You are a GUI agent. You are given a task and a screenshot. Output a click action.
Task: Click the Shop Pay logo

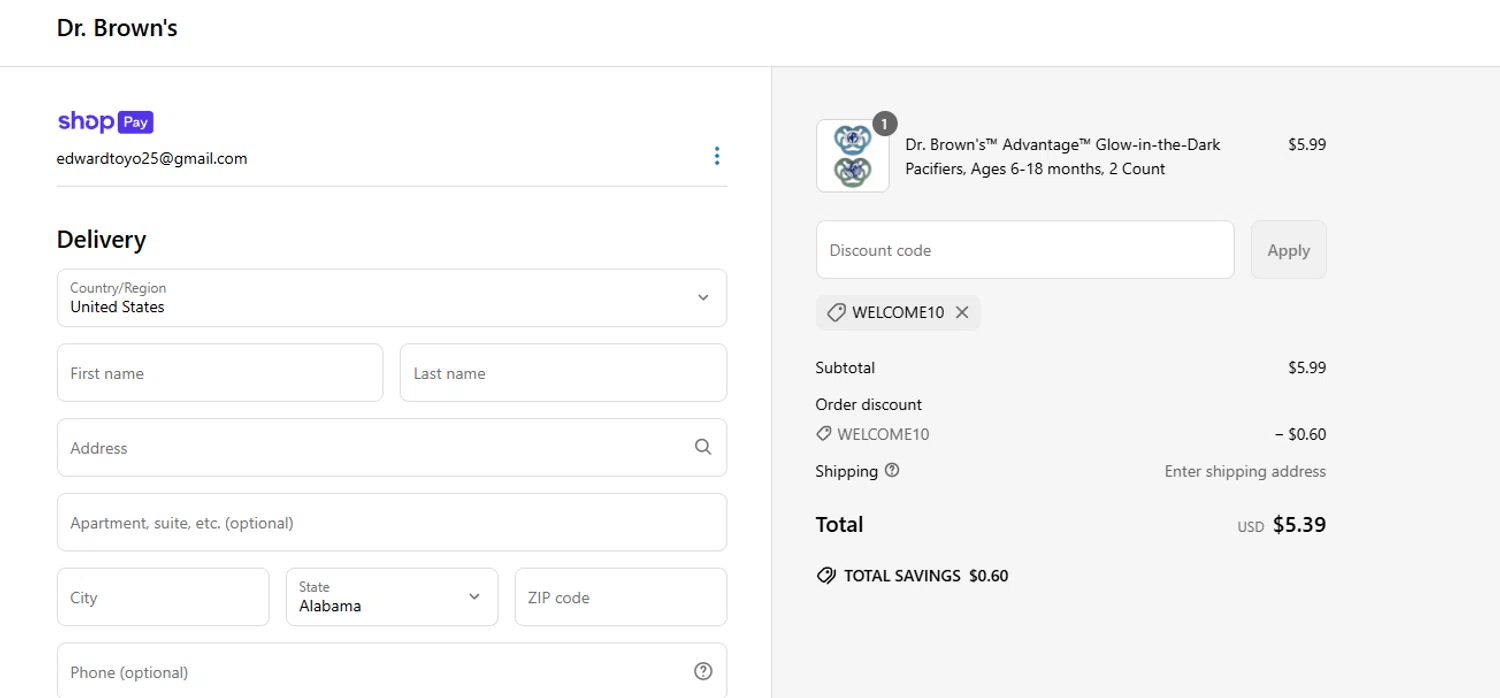point(105,122)
